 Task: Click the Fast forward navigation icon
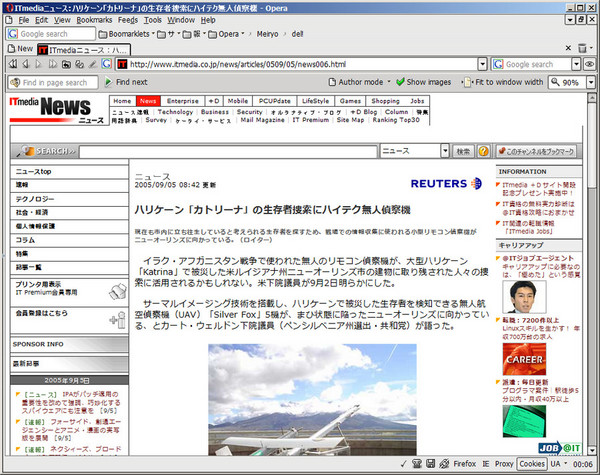(x=52, y=64)
